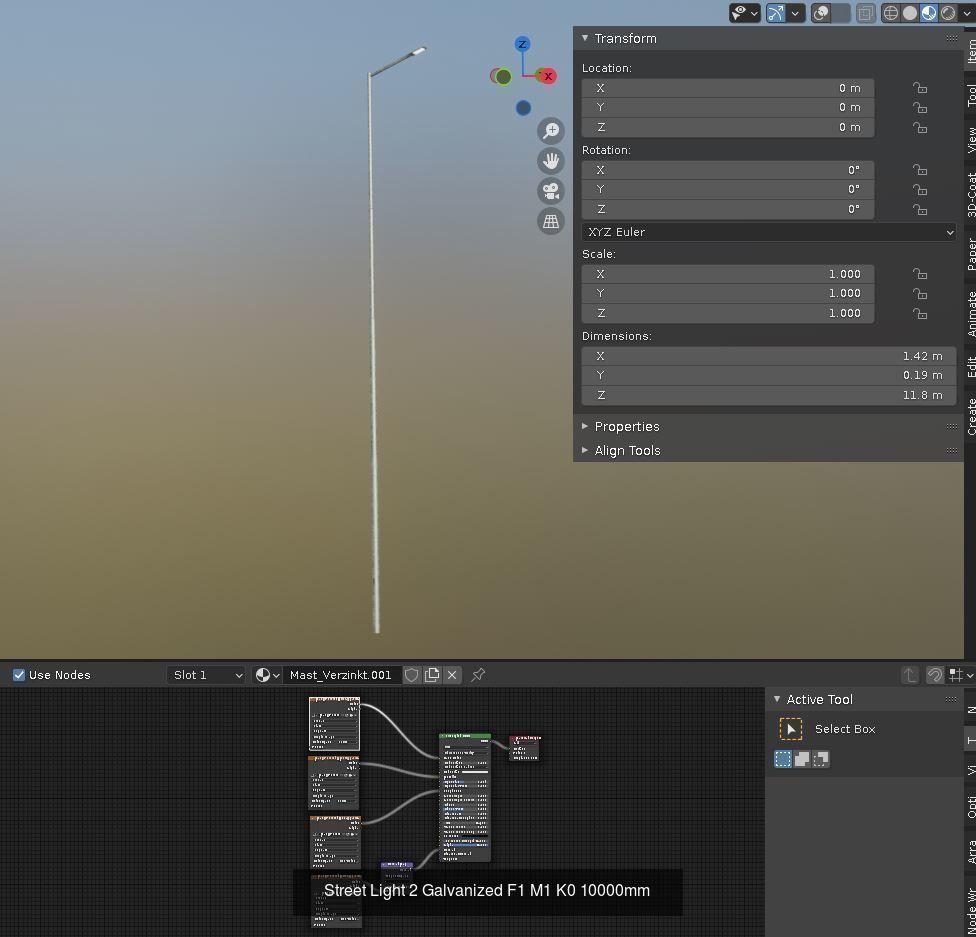Expand the Align Tools panel
Image resolution: width=976 pixels, height=937 pixels.
click(627, 450)
